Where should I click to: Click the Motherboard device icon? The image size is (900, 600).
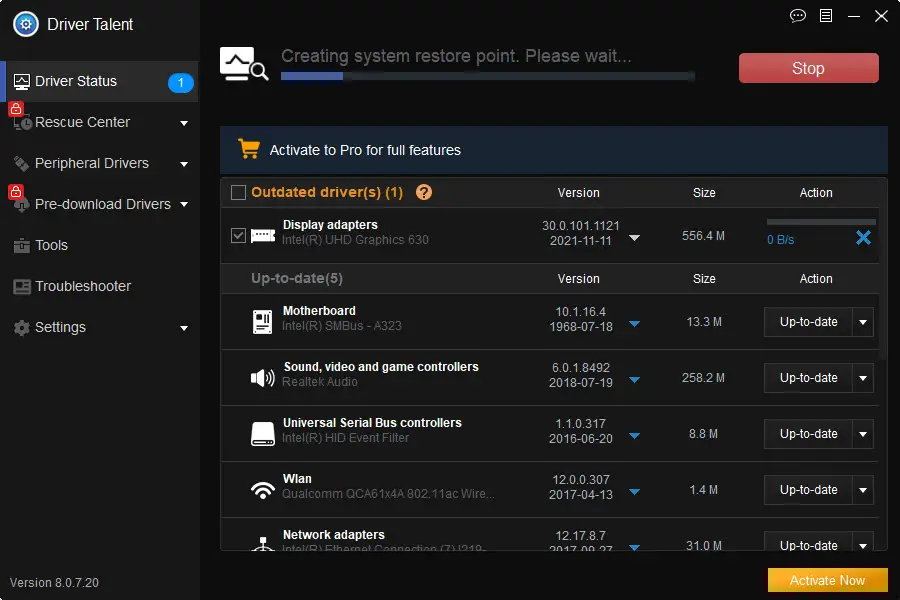(x=262, y=322)
